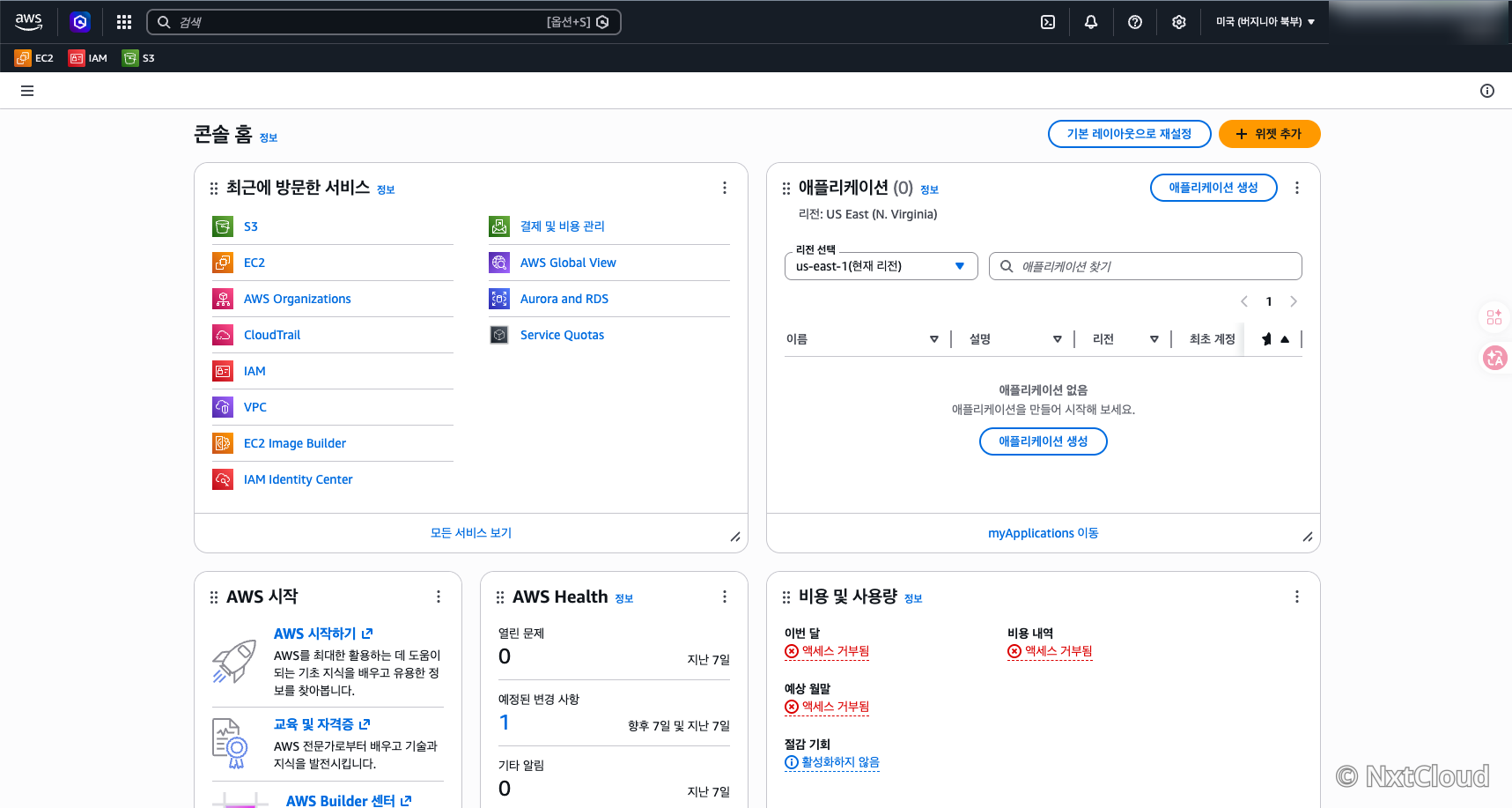
Task: Open the 리전 column filter arrow
Action: (x=1154, y=339)
